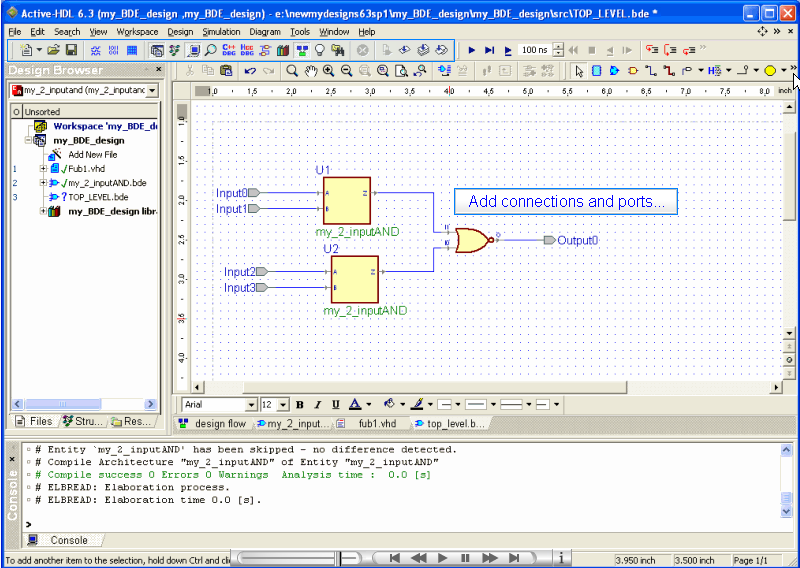Open the Files tab in Design Browser
The width and height of the screenshot is (800, 568).
click(34, 422)
